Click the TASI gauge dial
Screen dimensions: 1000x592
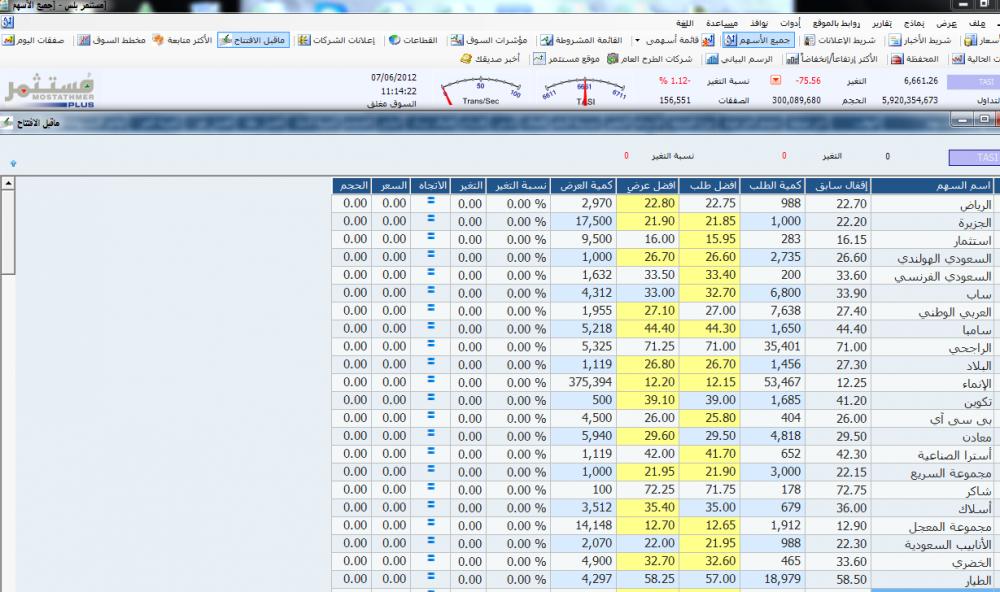(584, 91)
